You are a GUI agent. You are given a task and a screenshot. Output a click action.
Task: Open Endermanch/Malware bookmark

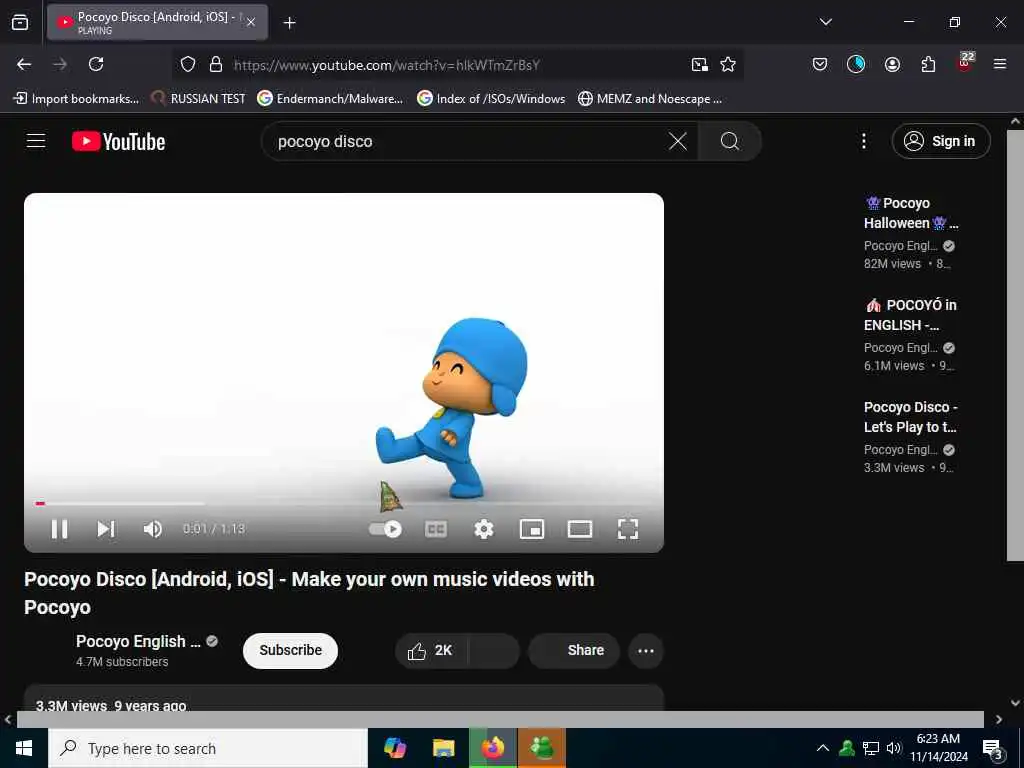coord(330,99)
